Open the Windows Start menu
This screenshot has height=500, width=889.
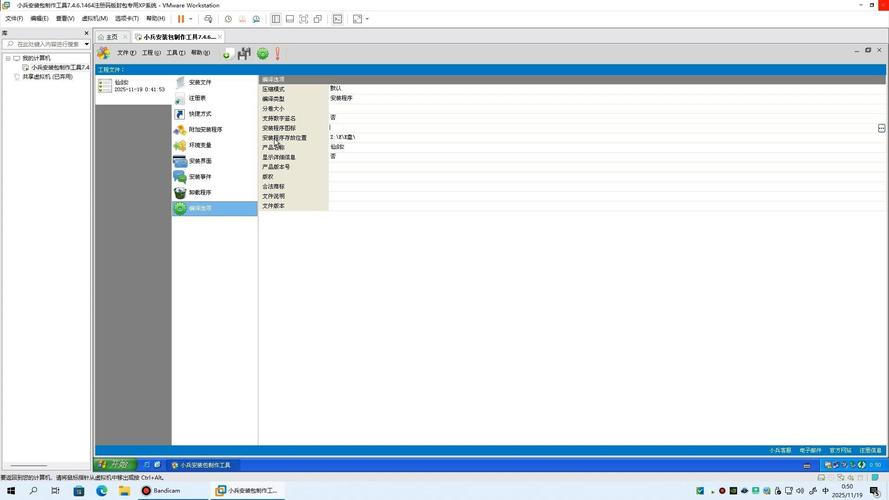coord(11,490)
